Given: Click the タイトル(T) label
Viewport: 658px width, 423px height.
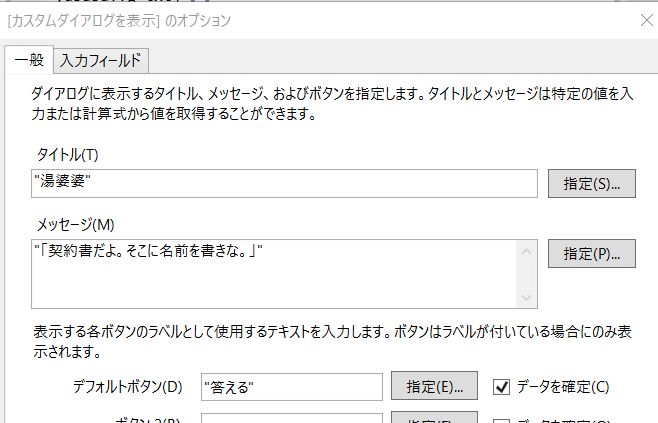Looking at the screenshot, I should coord(67,155).
